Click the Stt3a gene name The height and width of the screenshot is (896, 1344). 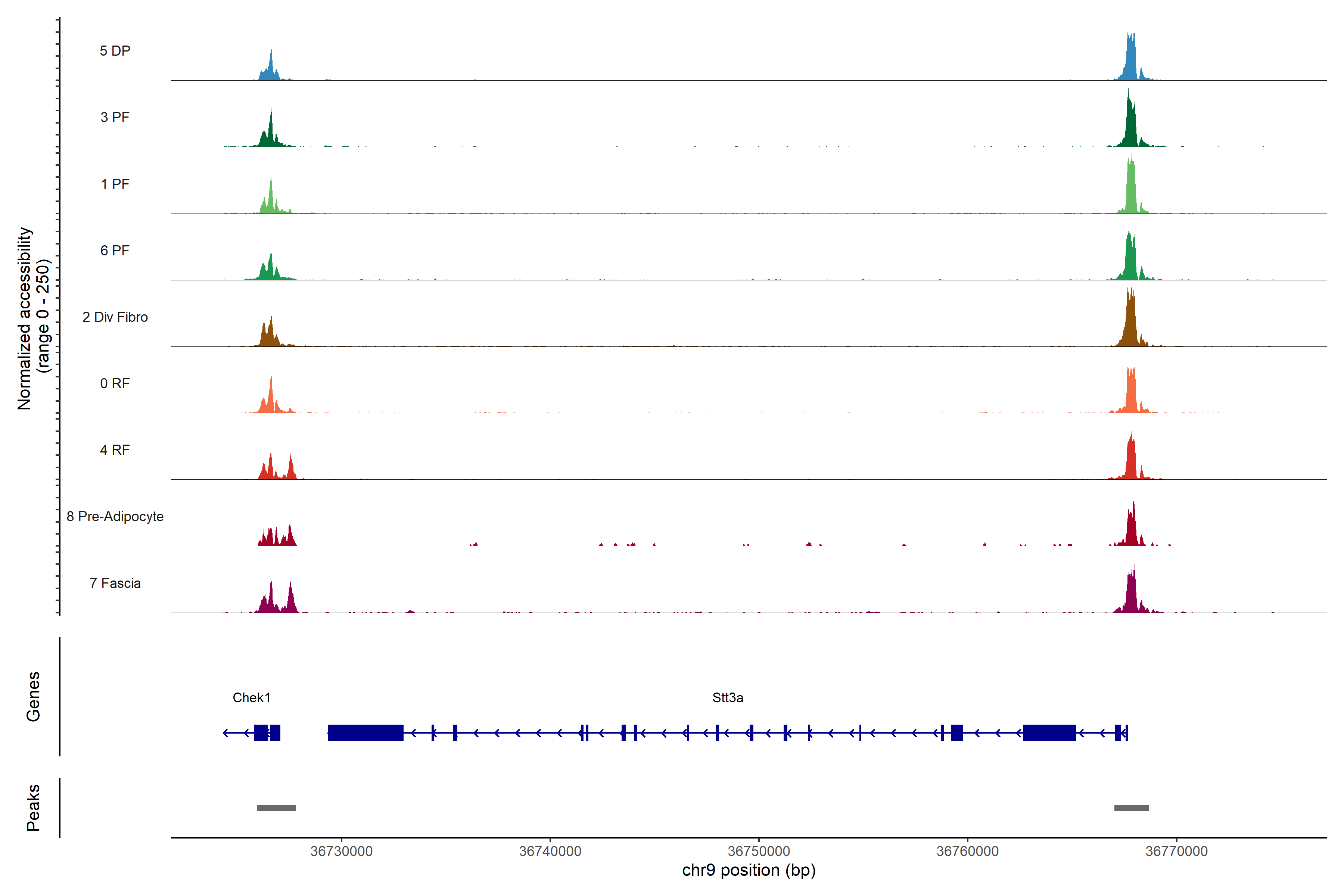point(727,698)
